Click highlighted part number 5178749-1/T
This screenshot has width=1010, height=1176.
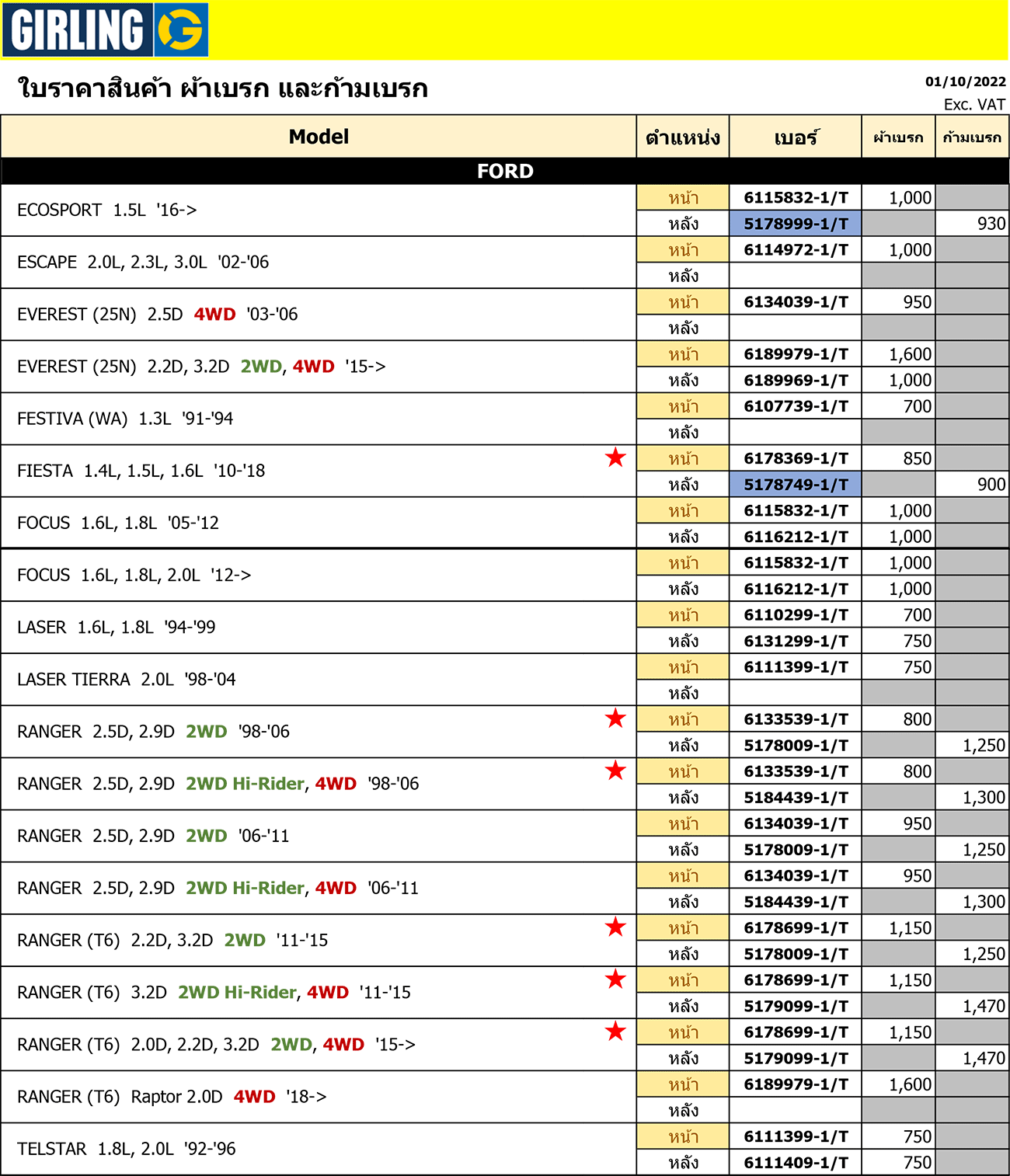[x=796, y=485]
